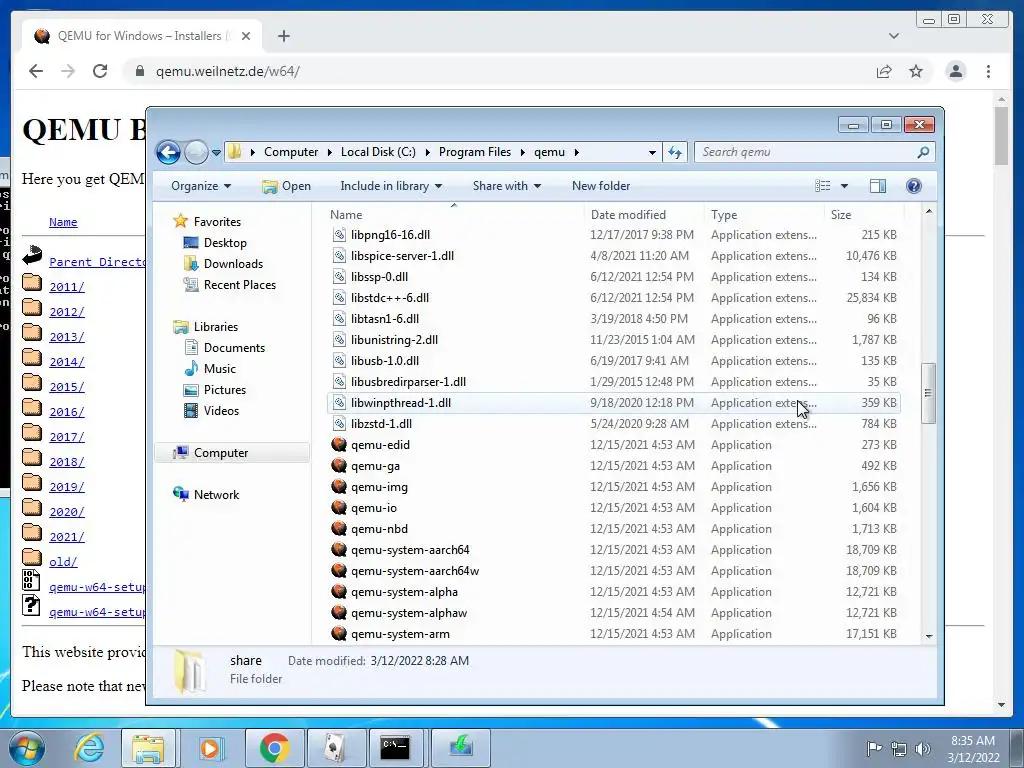
Task: Open Command Prompt from taskbar
Action: click(395, 748)
